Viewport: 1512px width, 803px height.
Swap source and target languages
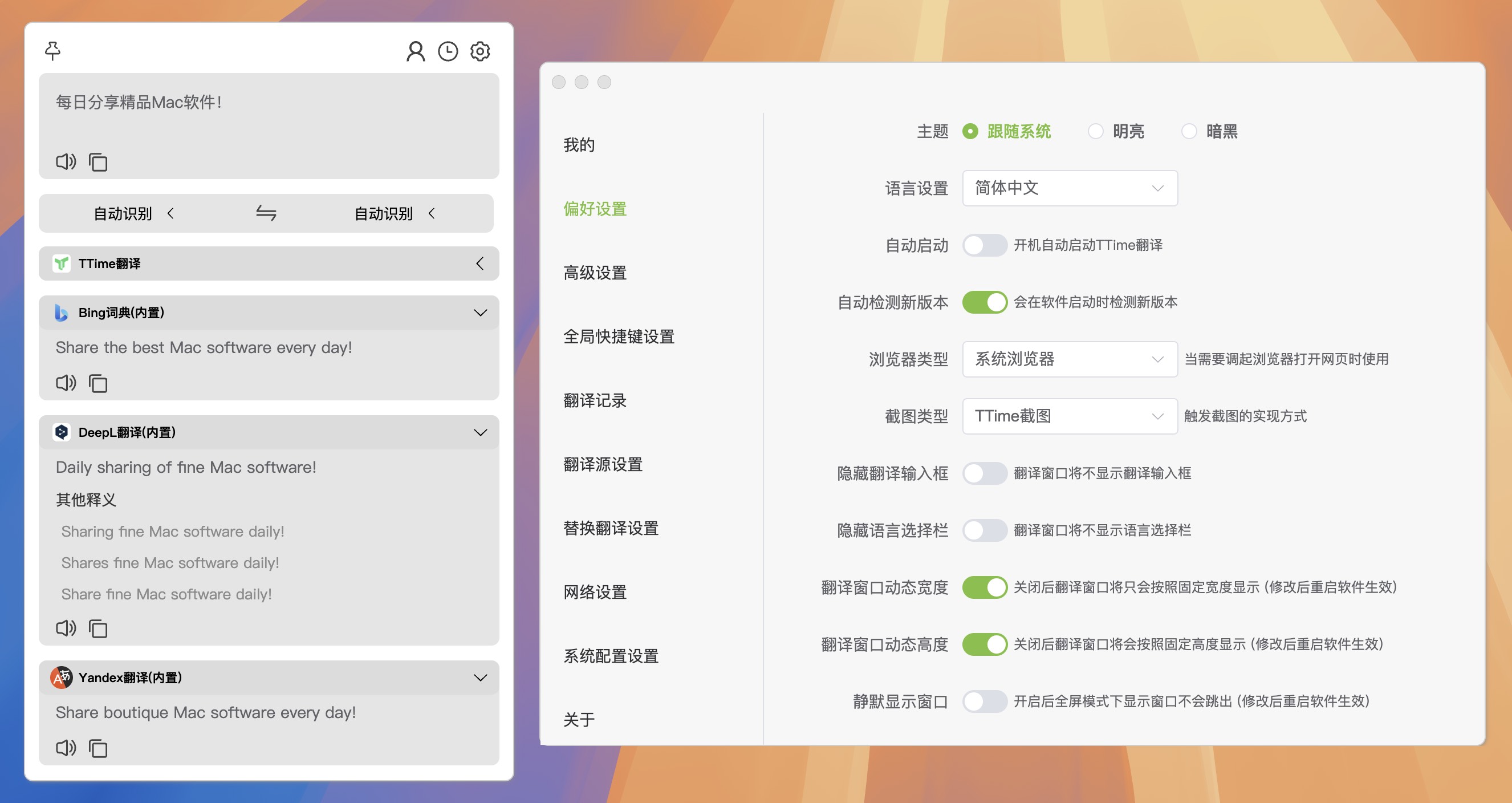(x=266, y=213)
